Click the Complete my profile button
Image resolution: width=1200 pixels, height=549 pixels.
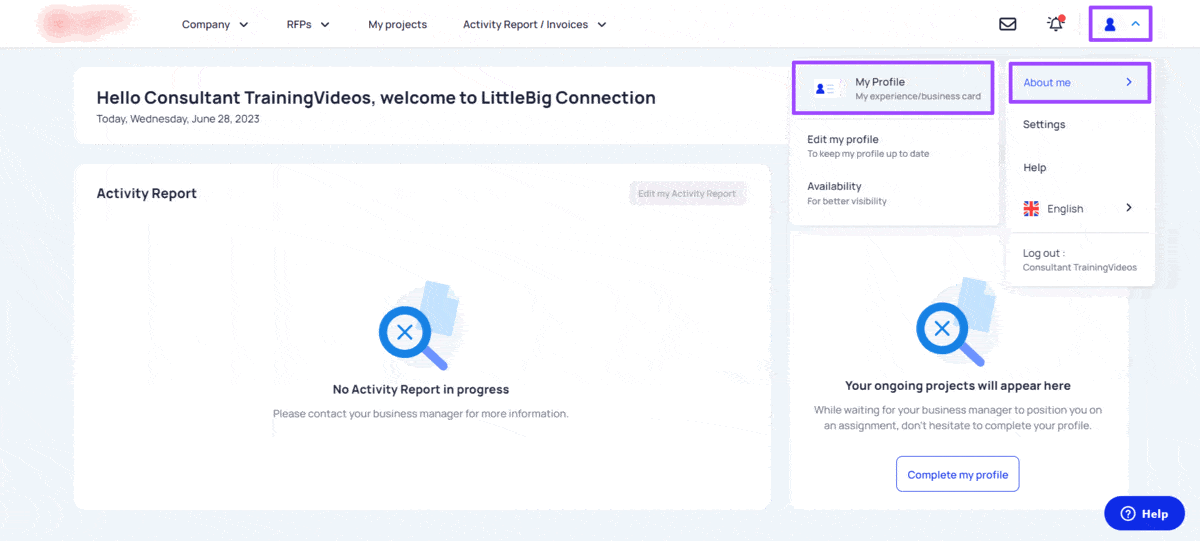click(957, 474)
